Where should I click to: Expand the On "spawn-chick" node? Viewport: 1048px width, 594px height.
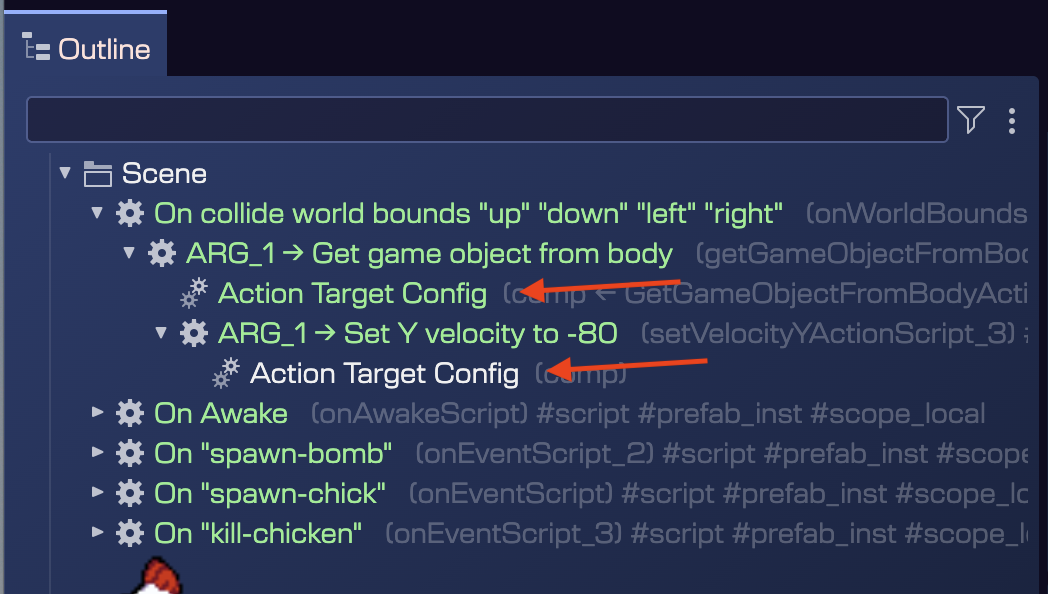(96, 493)
